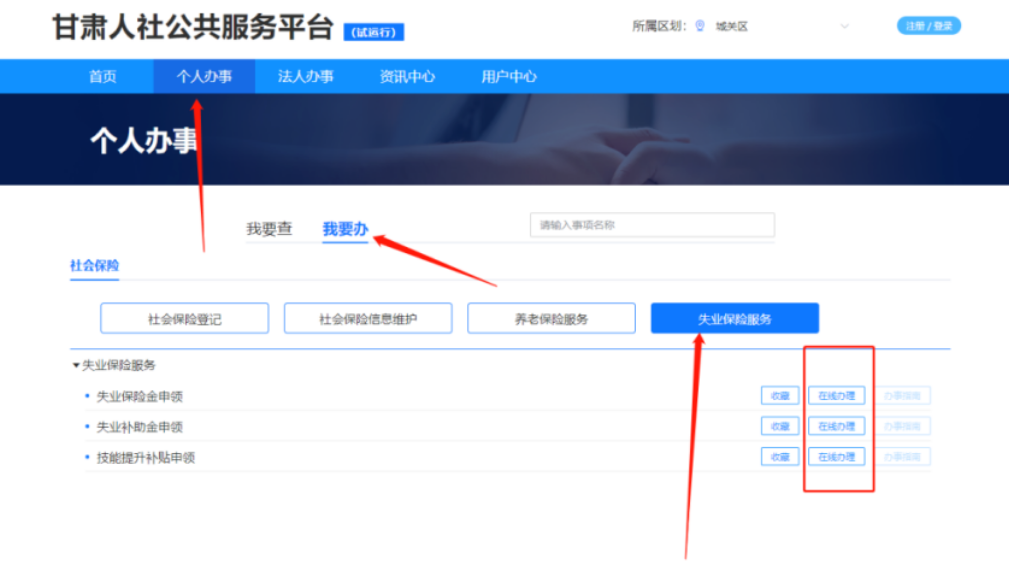
Task: Switch to 我要查 tab
Action: point(269,228)
